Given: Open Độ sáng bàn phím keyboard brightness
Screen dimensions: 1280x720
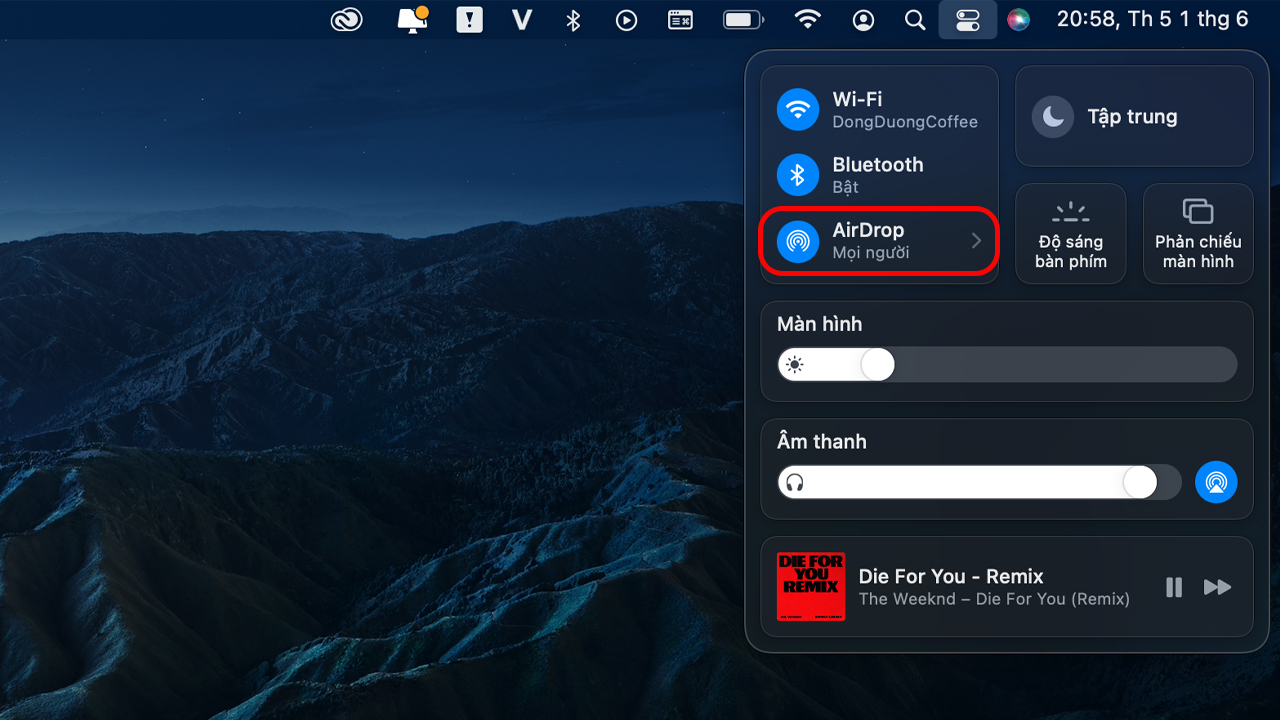Looking at the screenshot, I should (x=1071, y=234).
